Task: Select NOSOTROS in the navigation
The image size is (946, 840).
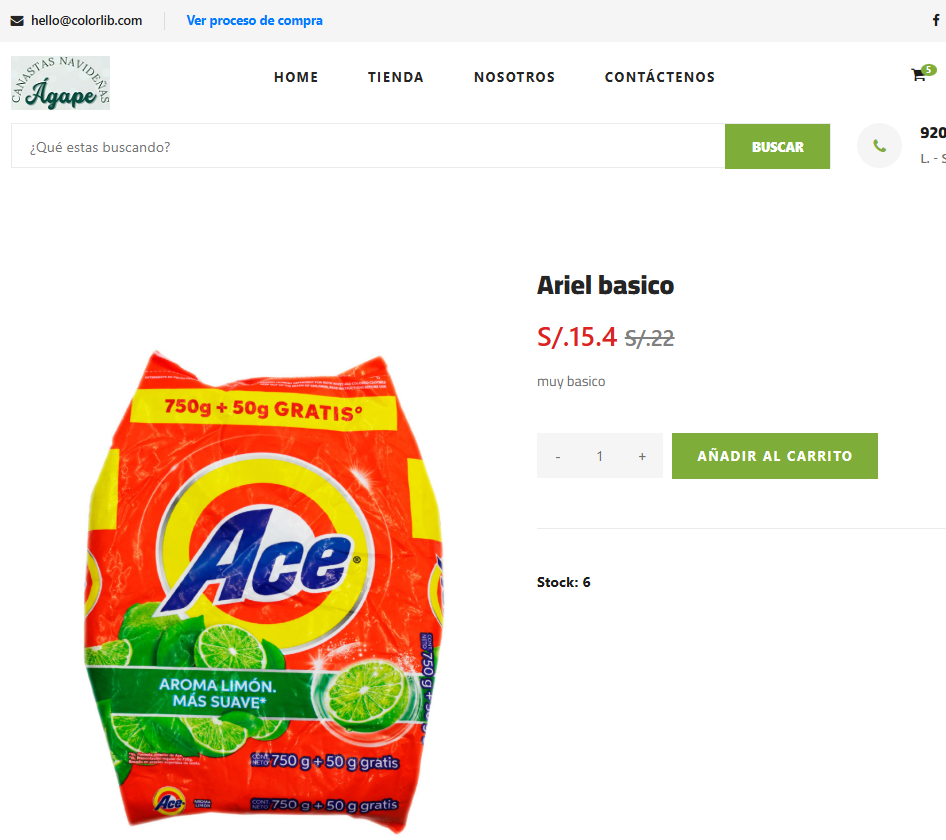Action: tap(514, 77)
